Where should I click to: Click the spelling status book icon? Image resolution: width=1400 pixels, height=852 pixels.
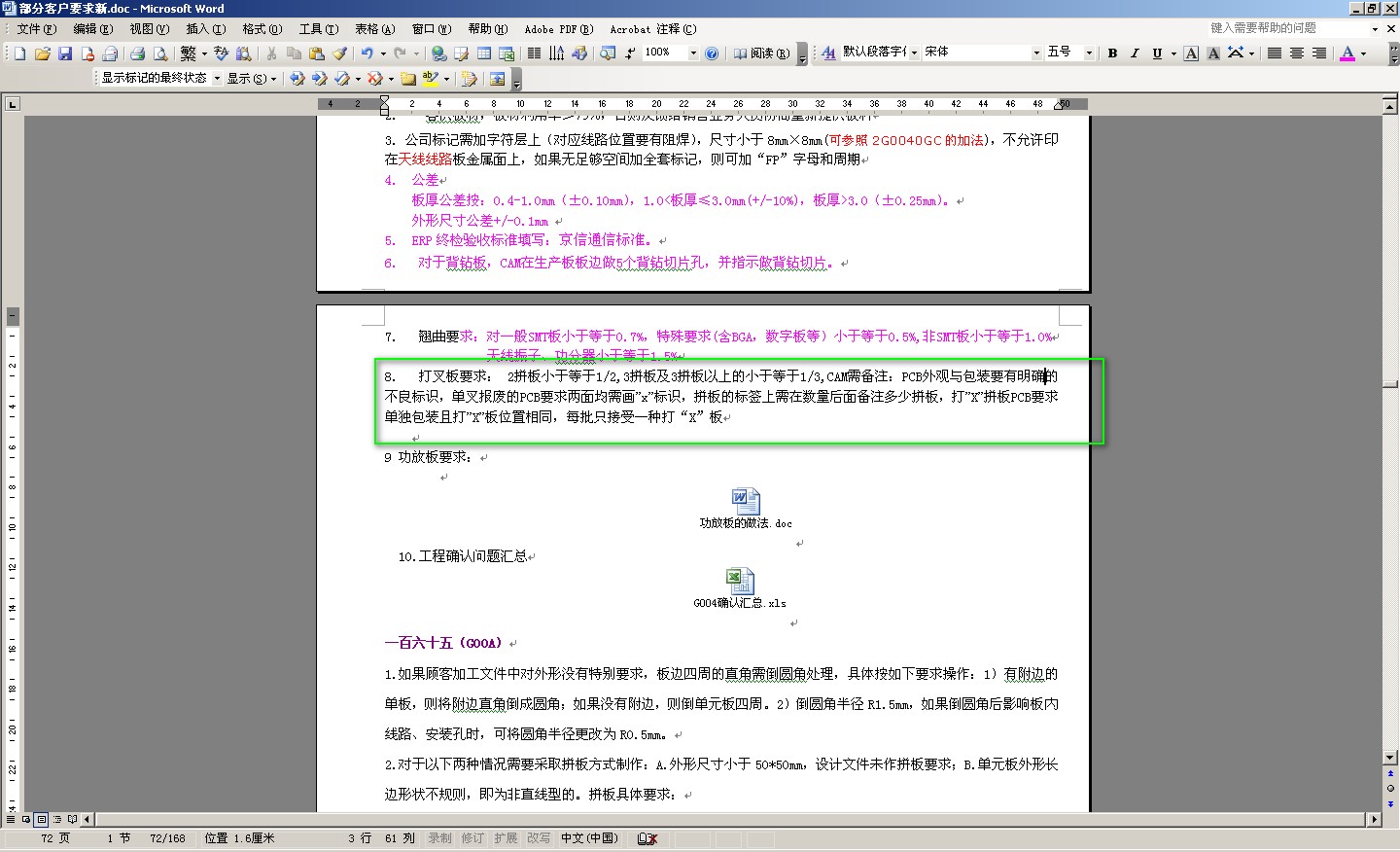(x=647, y=838)
